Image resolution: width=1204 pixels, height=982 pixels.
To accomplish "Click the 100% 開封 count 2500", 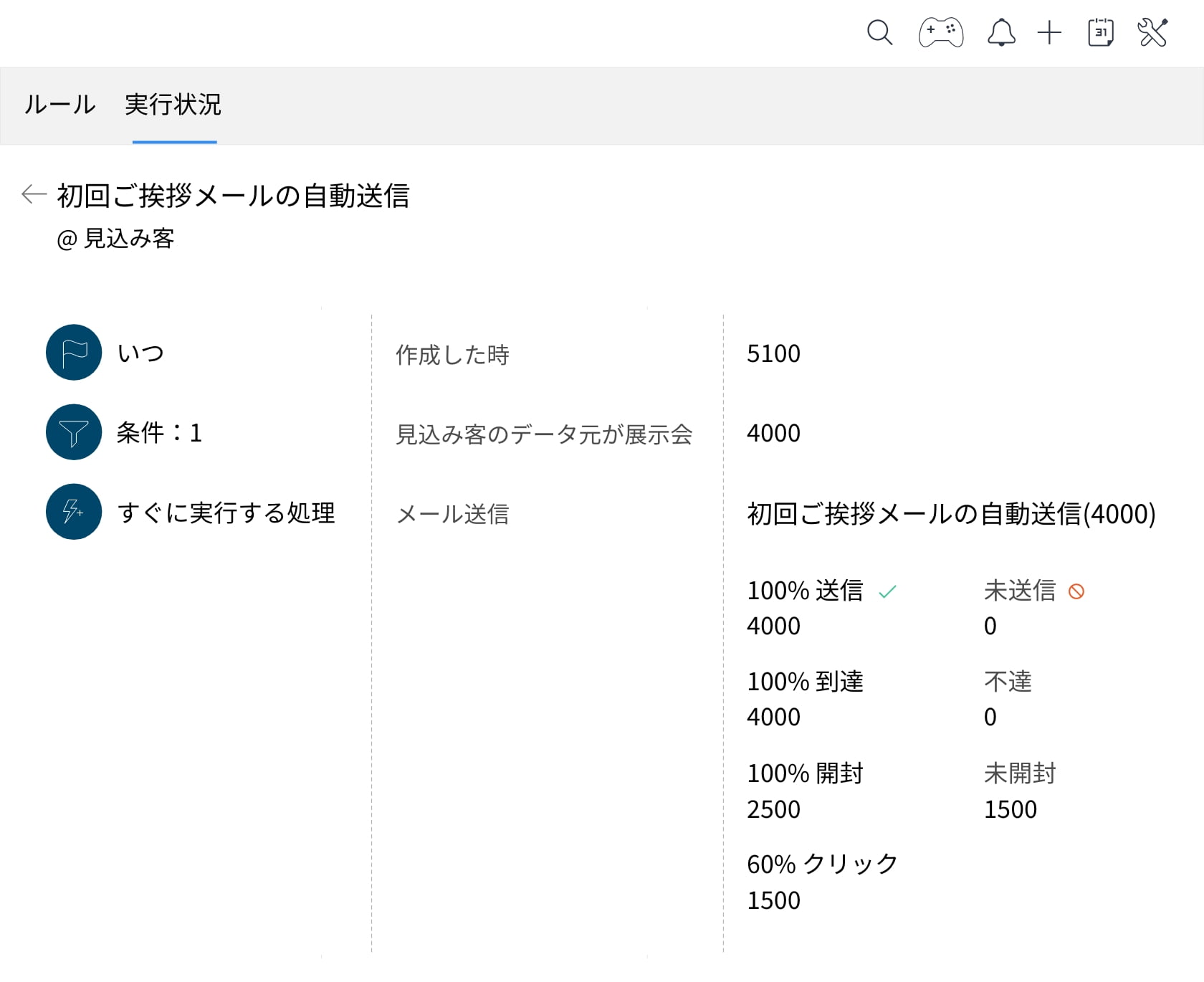I will [773, 810].
